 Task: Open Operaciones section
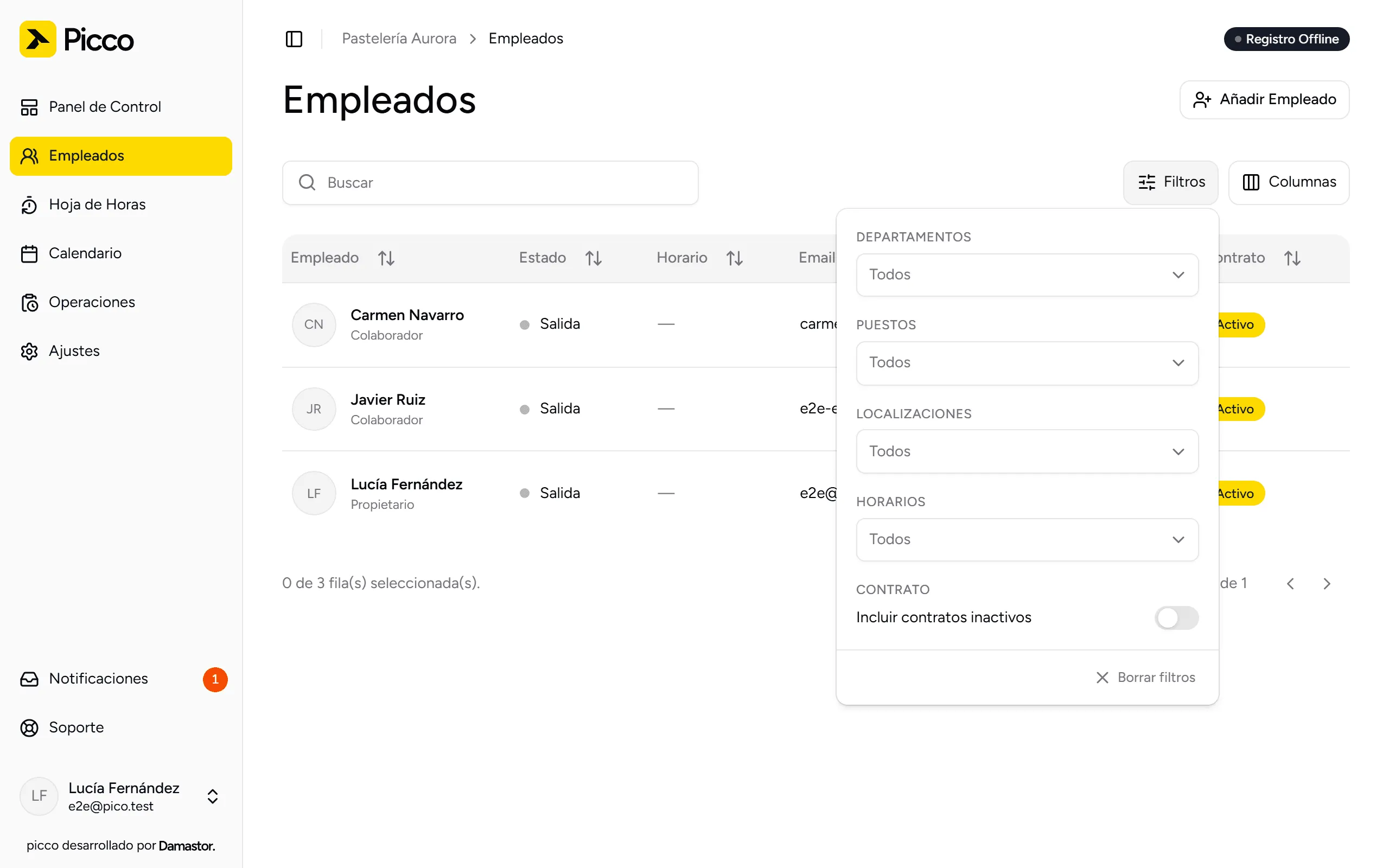tap(120, 303)
